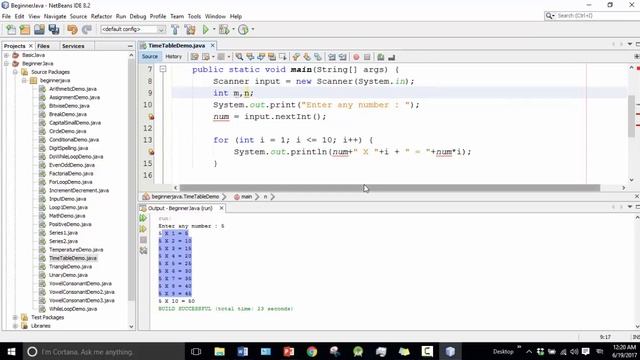Click the Redo toolbar icon
The image size is (640, 360).
[87, 29]
